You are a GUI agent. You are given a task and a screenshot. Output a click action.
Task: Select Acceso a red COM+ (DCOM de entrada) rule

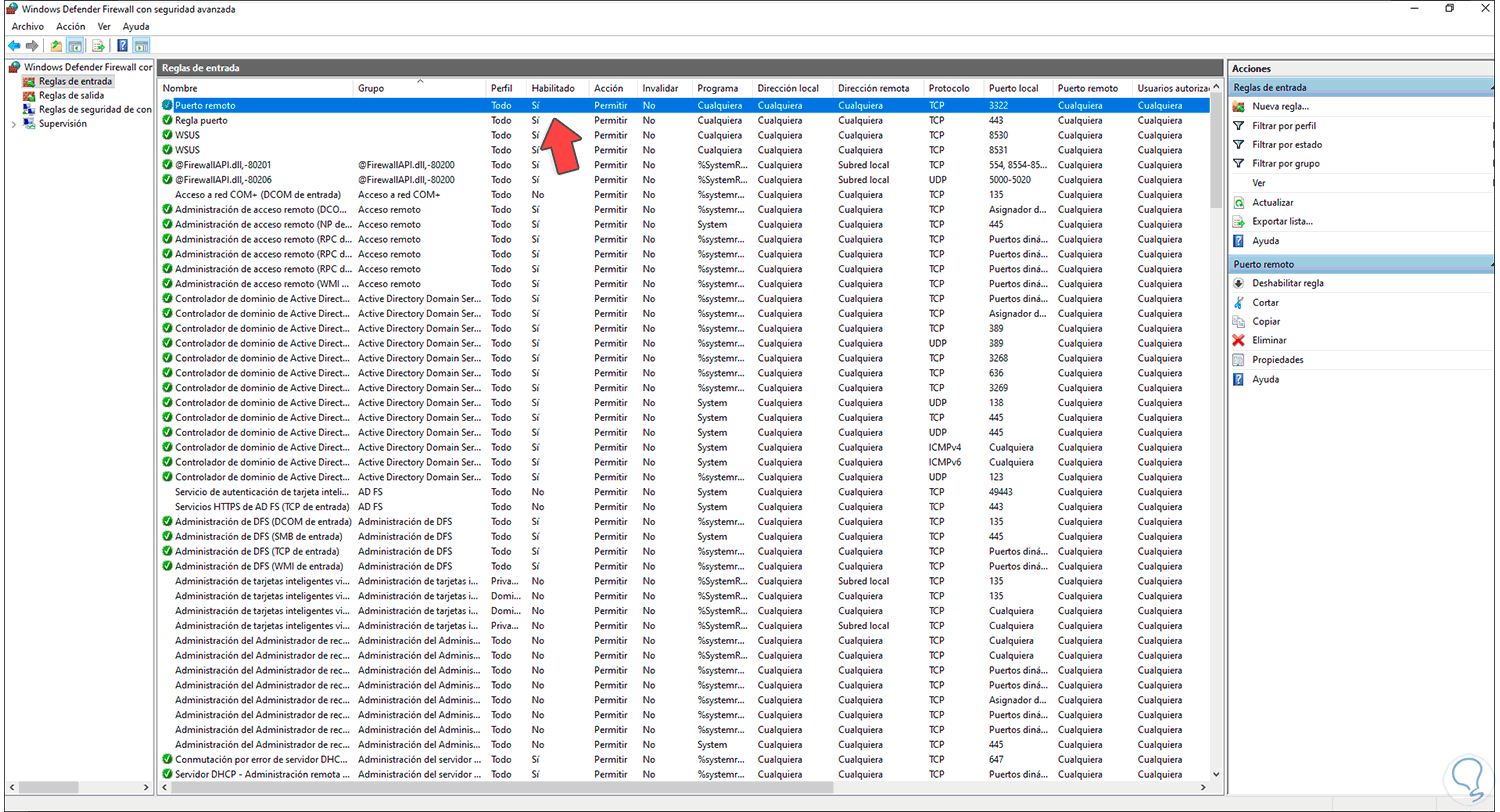point(257,194)
